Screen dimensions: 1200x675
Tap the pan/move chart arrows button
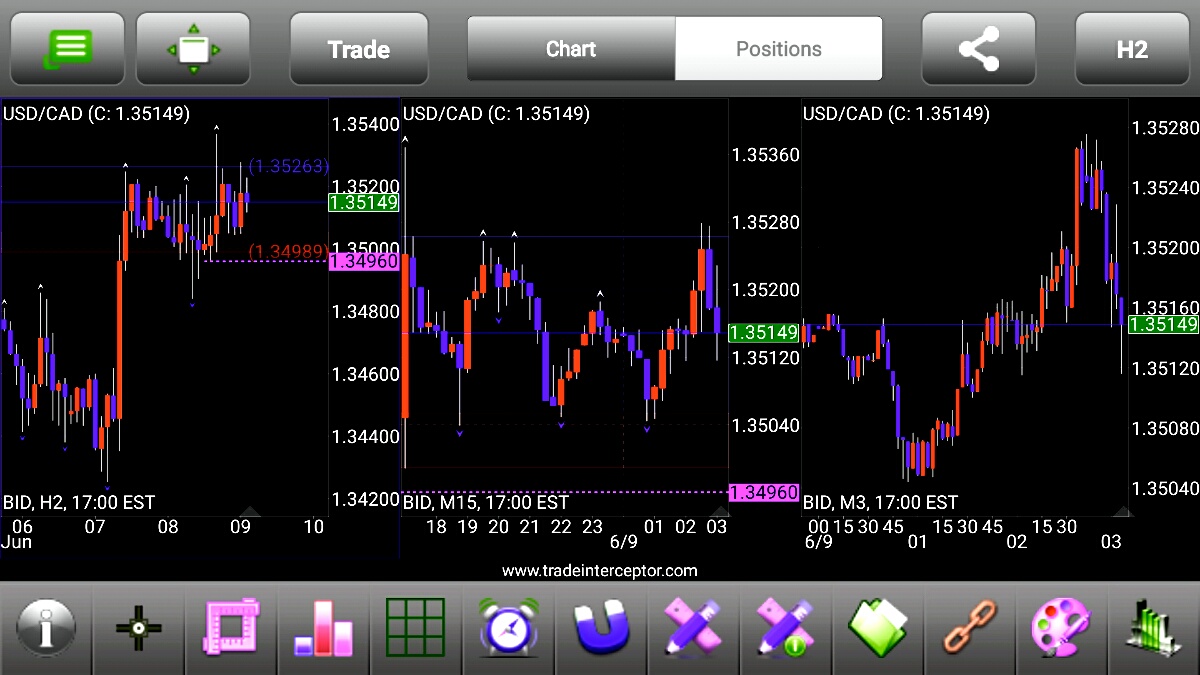[193, 49]
